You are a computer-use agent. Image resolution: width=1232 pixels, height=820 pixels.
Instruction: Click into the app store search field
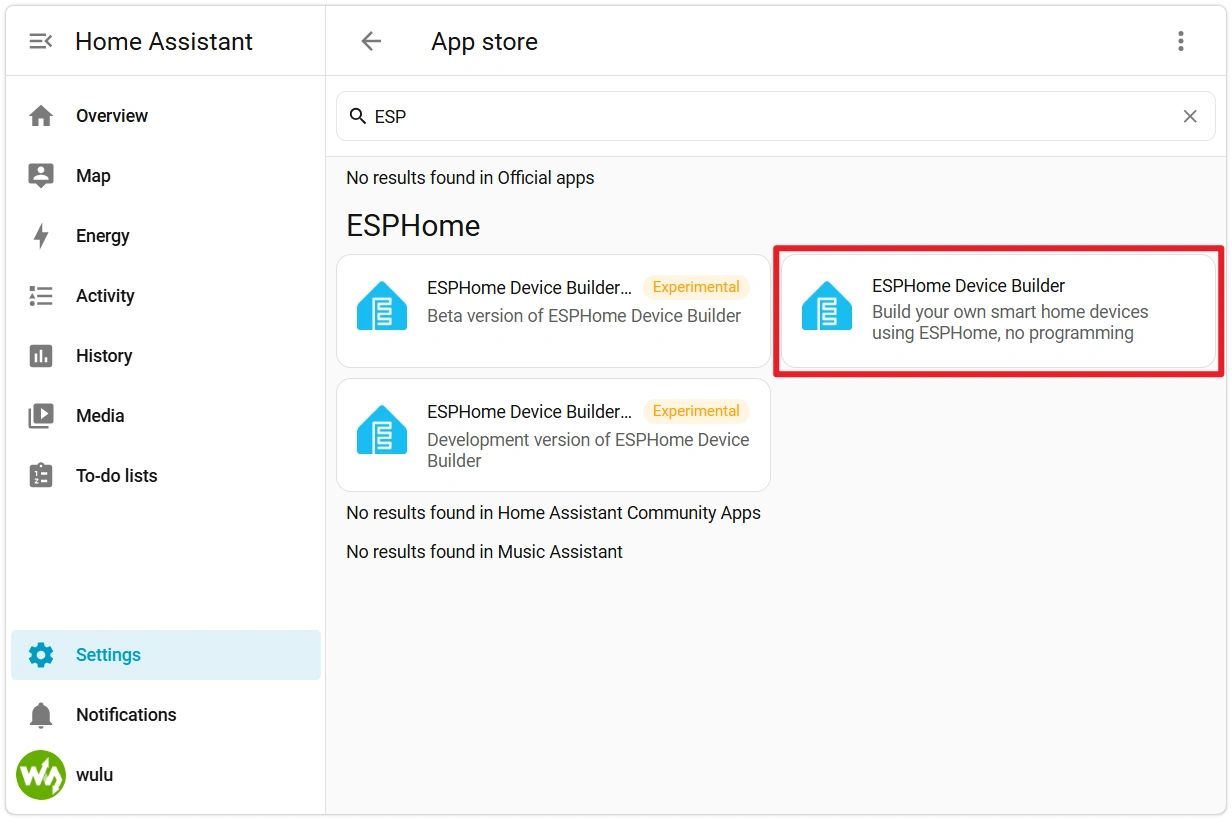(775, 116)
